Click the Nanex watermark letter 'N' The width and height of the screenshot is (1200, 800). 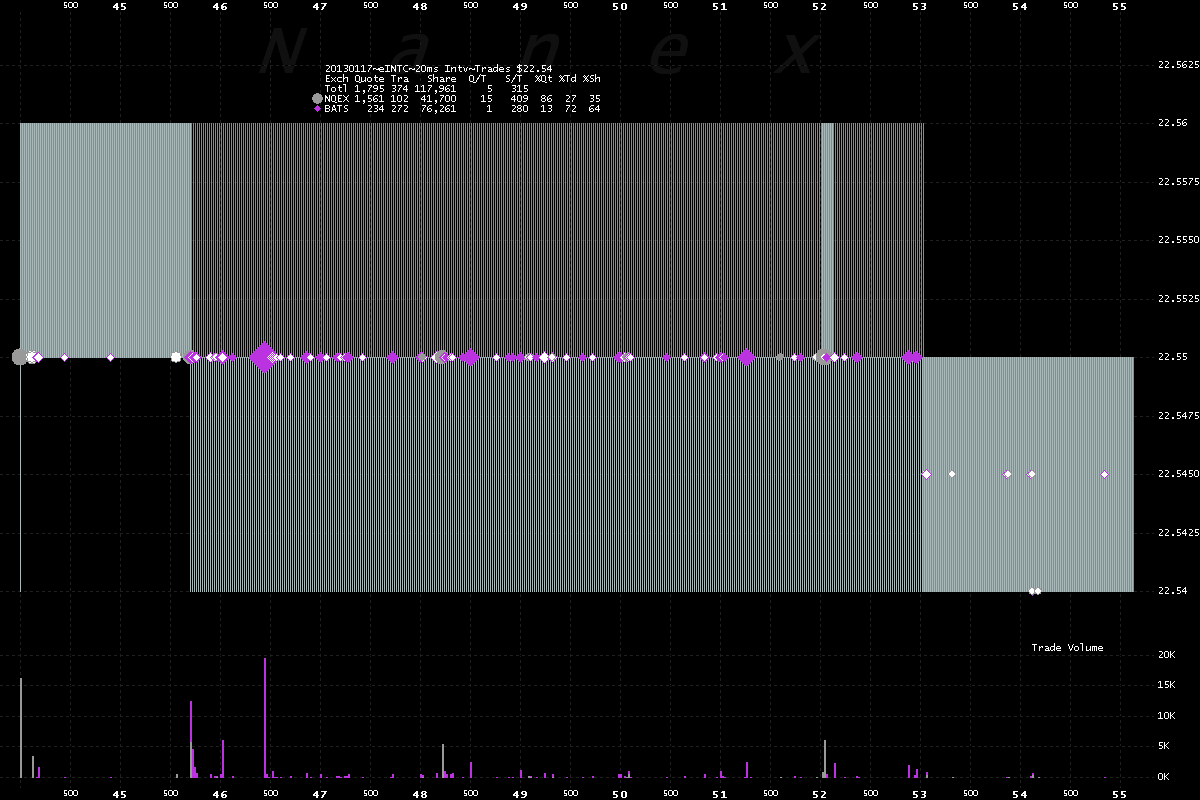click(283, 52)
